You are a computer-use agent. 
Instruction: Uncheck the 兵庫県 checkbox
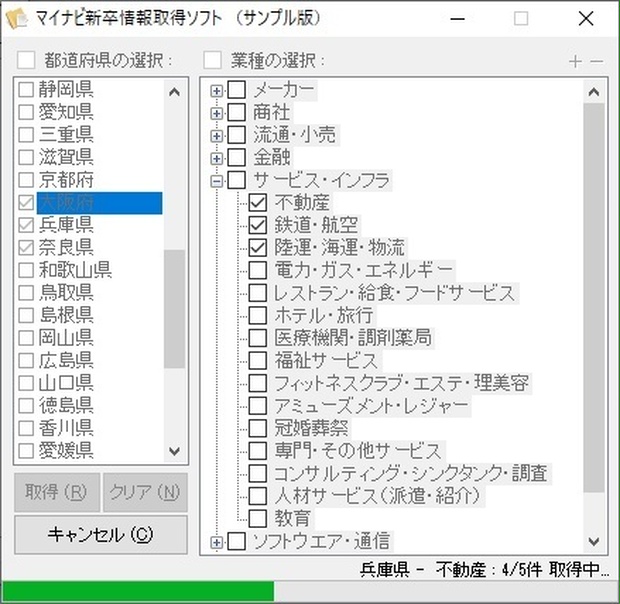(x=26, y=225)
